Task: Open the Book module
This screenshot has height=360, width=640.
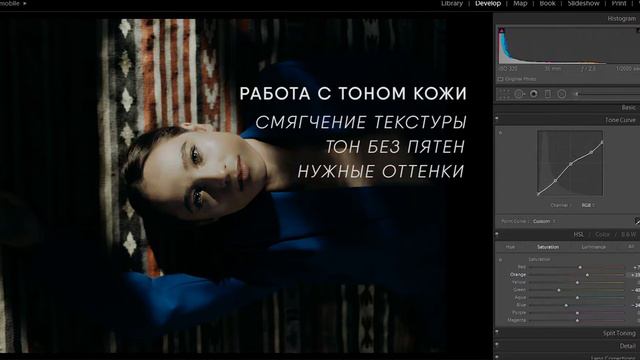Action: (547, 4)
